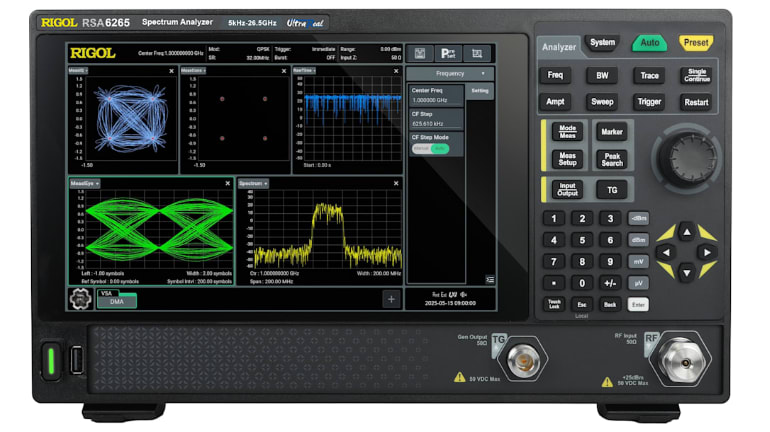Tap the Trace key
770x432 pixels.
coord(649,75)
